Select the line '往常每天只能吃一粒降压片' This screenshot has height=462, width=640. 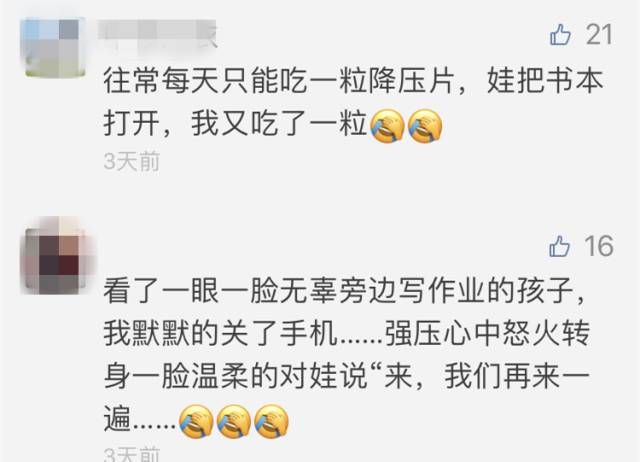(278, 81)
